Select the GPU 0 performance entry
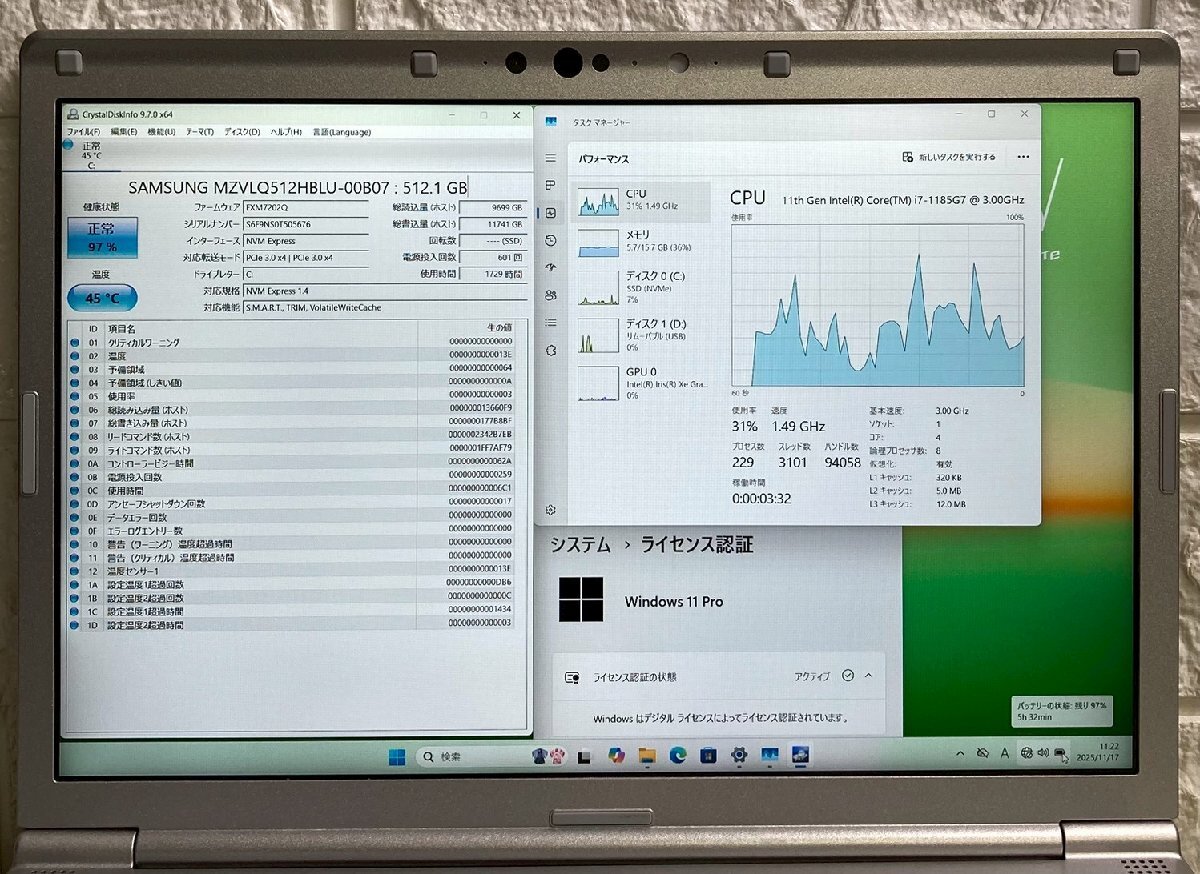Image resolution: width=1200 pixels, height=874 pixels. pos(642,383)
